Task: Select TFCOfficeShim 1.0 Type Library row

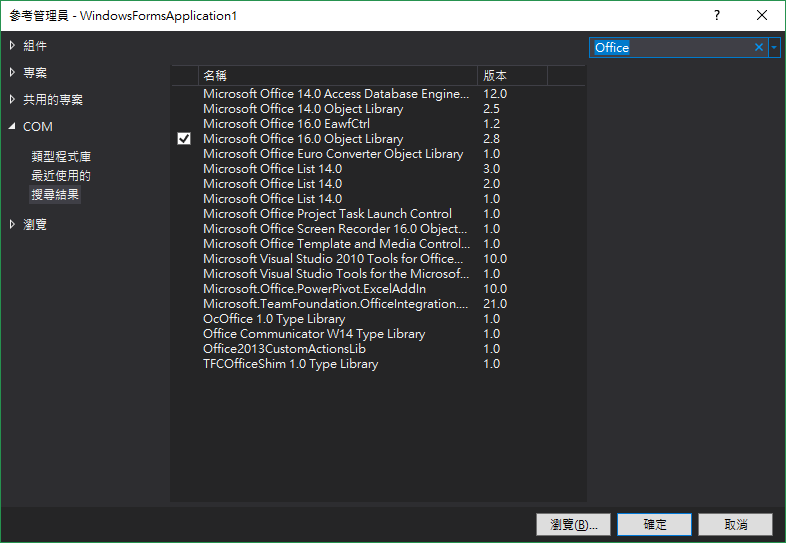Action: pos(378,364)
